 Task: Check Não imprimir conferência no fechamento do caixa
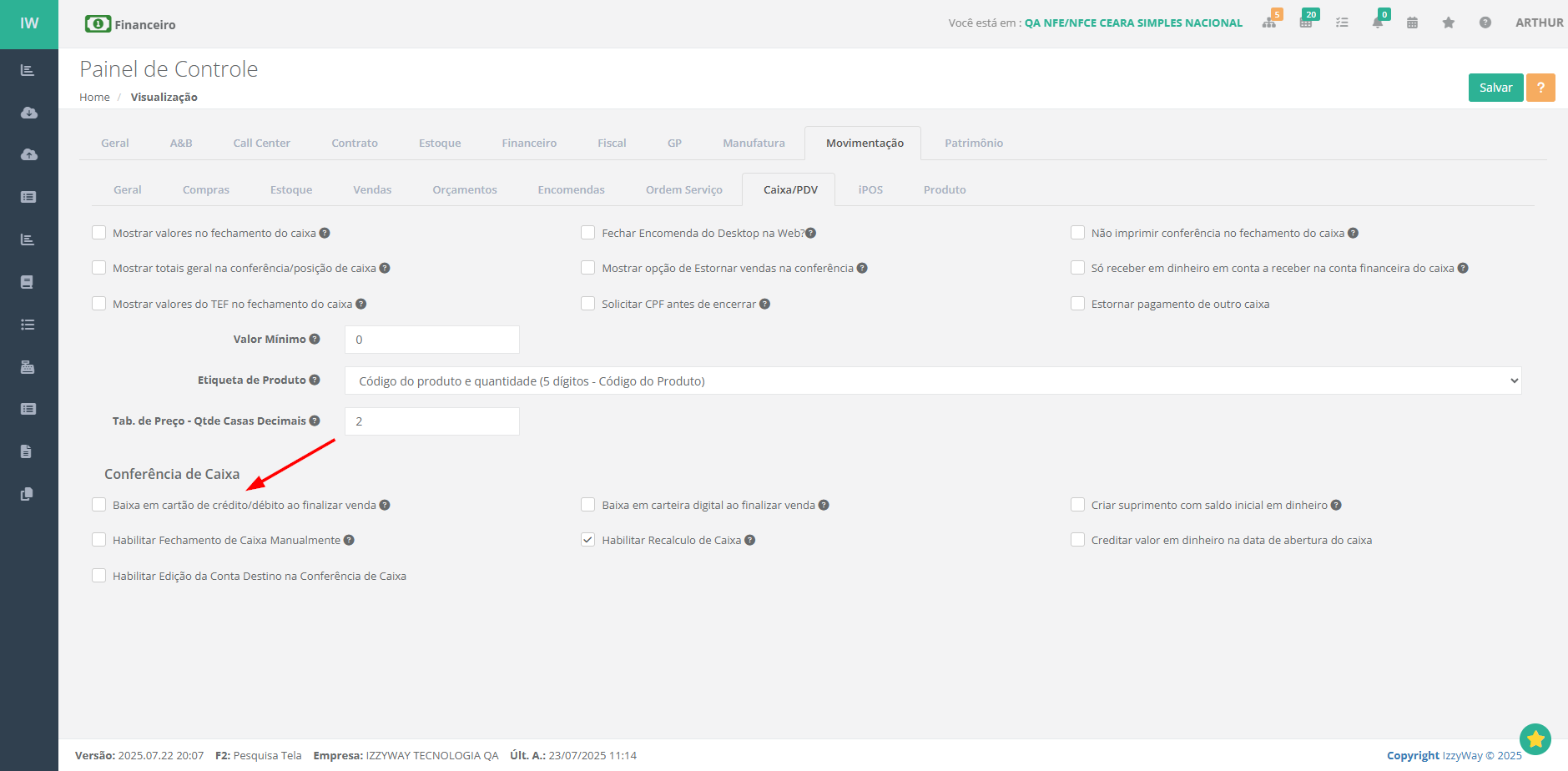tap(1078, 233)
